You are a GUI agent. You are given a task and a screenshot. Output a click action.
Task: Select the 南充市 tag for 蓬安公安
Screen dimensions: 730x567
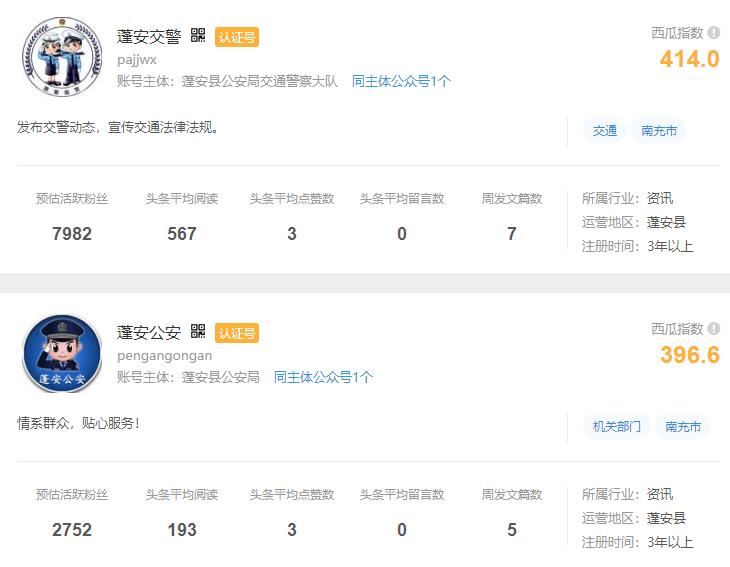683,427
